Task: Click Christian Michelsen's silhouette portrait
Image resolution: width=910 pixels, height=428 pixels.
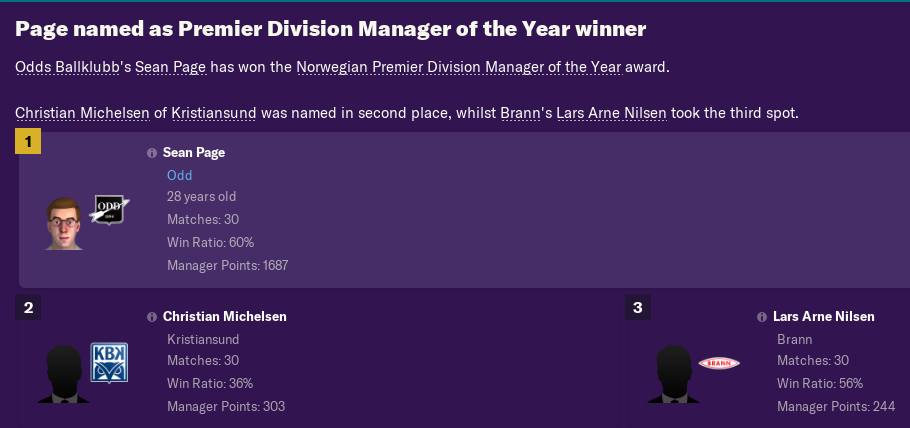Action: tap(63, 374)
